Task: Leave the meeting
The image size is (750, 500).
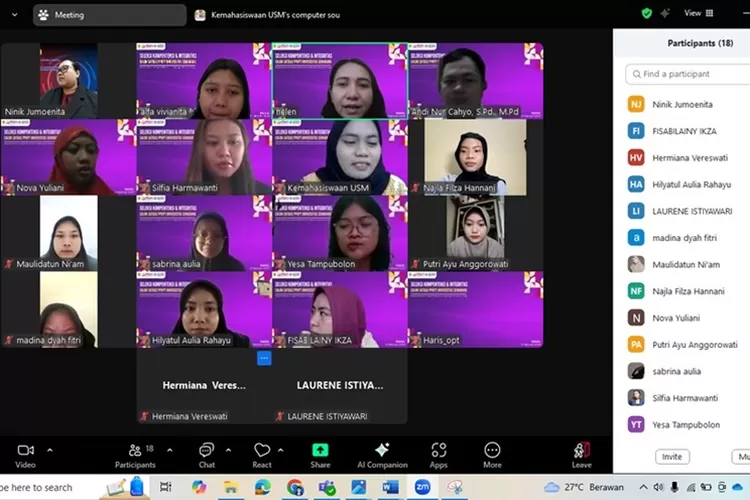Action: pos(582,456)
